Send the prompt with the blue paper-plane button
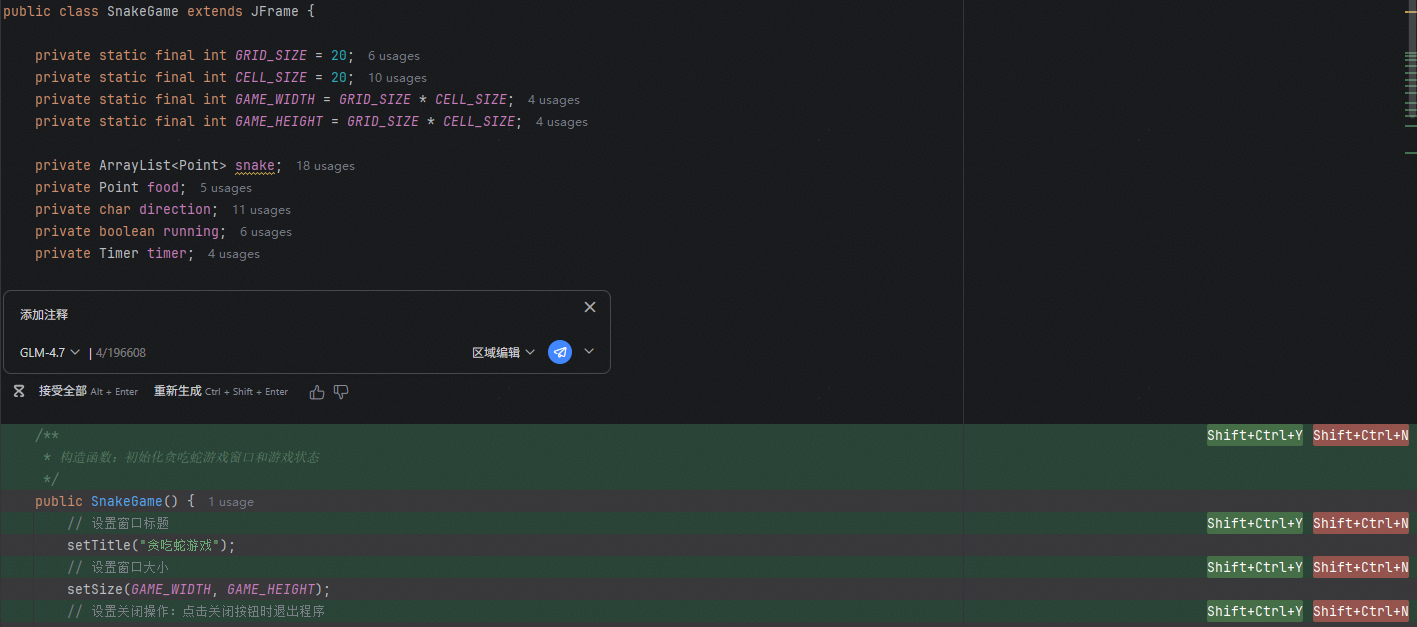Viewport: 1417px width, 627px height. (560, 352)
